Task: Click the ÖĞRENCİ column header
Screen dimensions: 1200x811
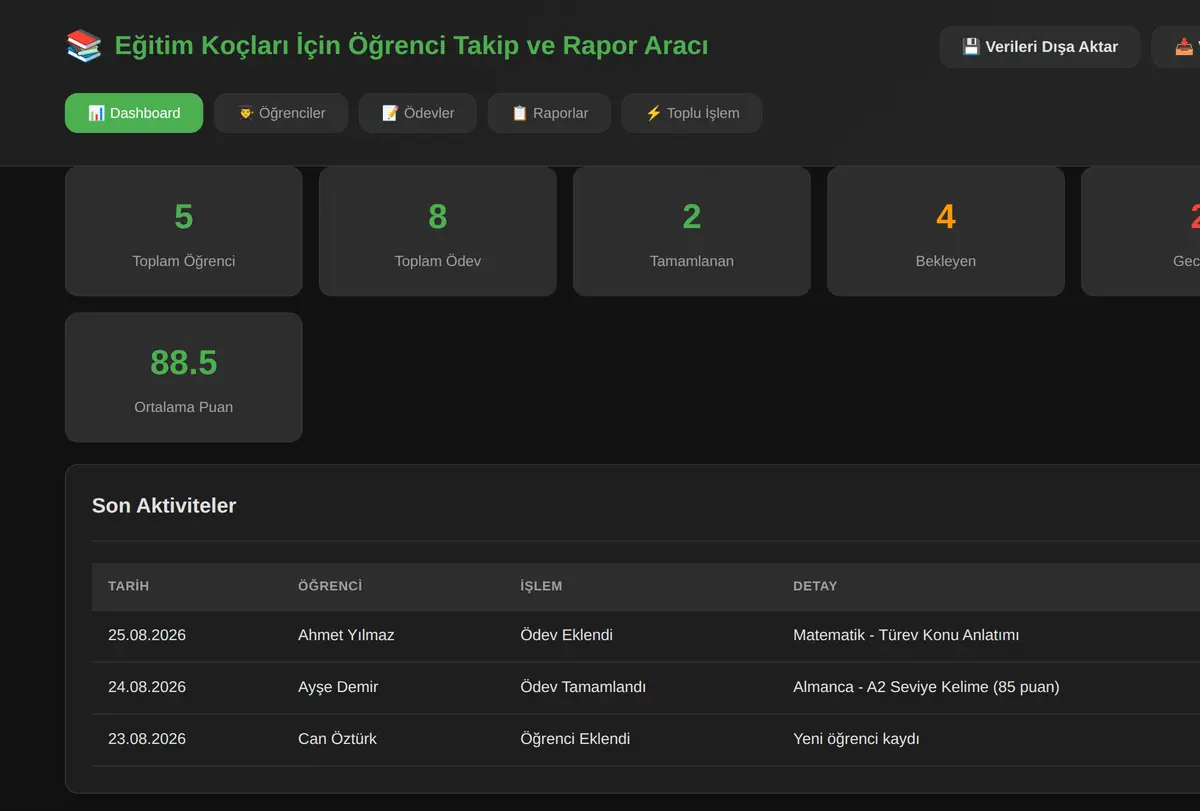Action: (330, 586)
